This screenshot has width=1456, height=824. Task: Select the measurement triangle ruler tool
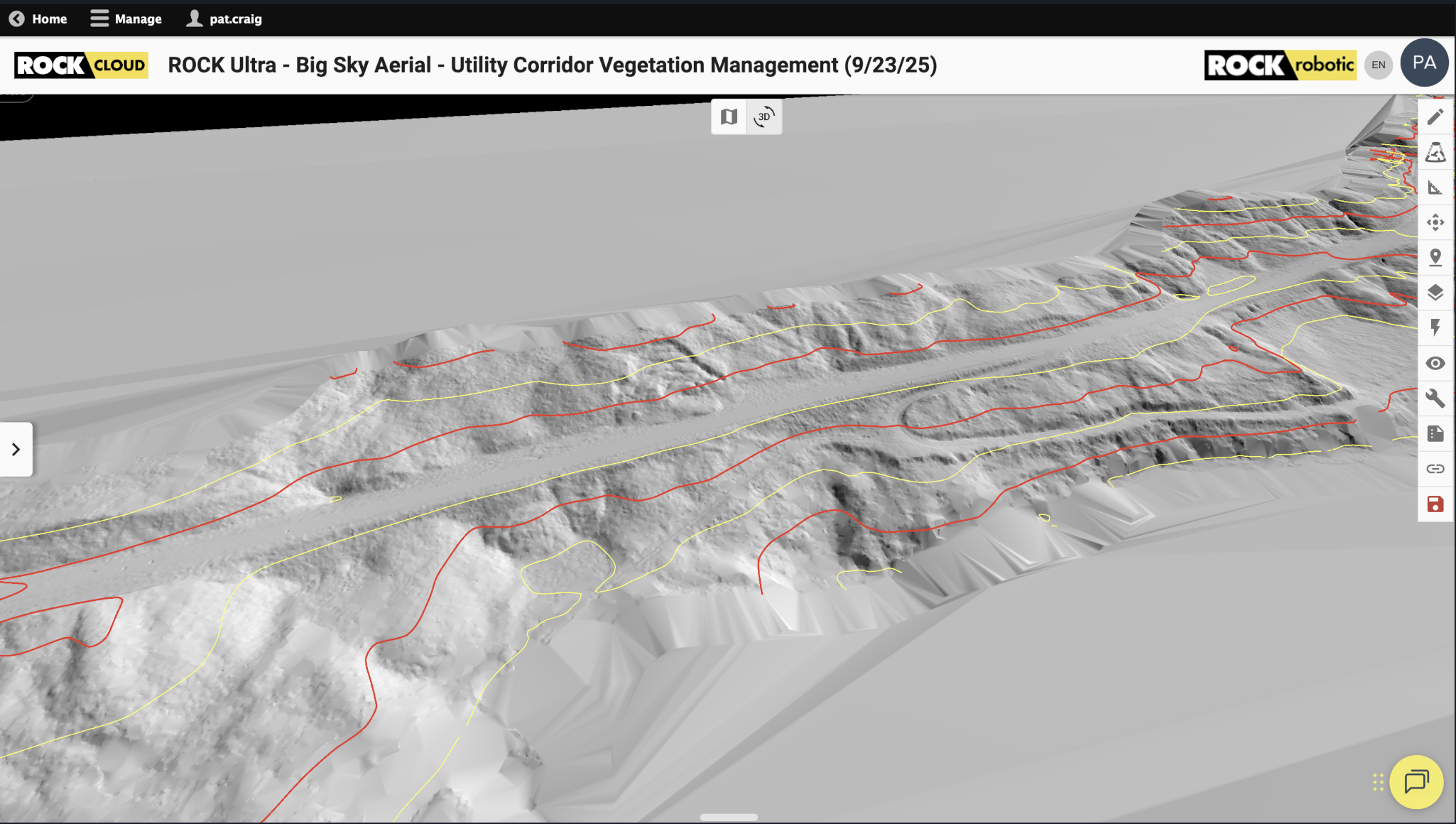(x=1435, y=188)
